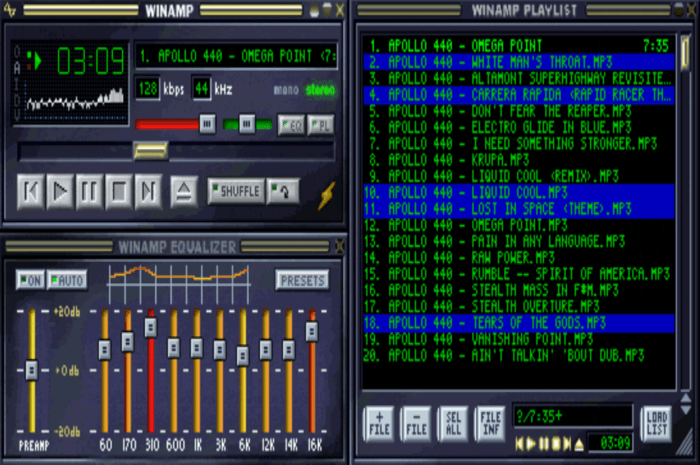The image size is (700, 465).
Task: Toggle Repeat mode button
Action: tap(283, 191)
